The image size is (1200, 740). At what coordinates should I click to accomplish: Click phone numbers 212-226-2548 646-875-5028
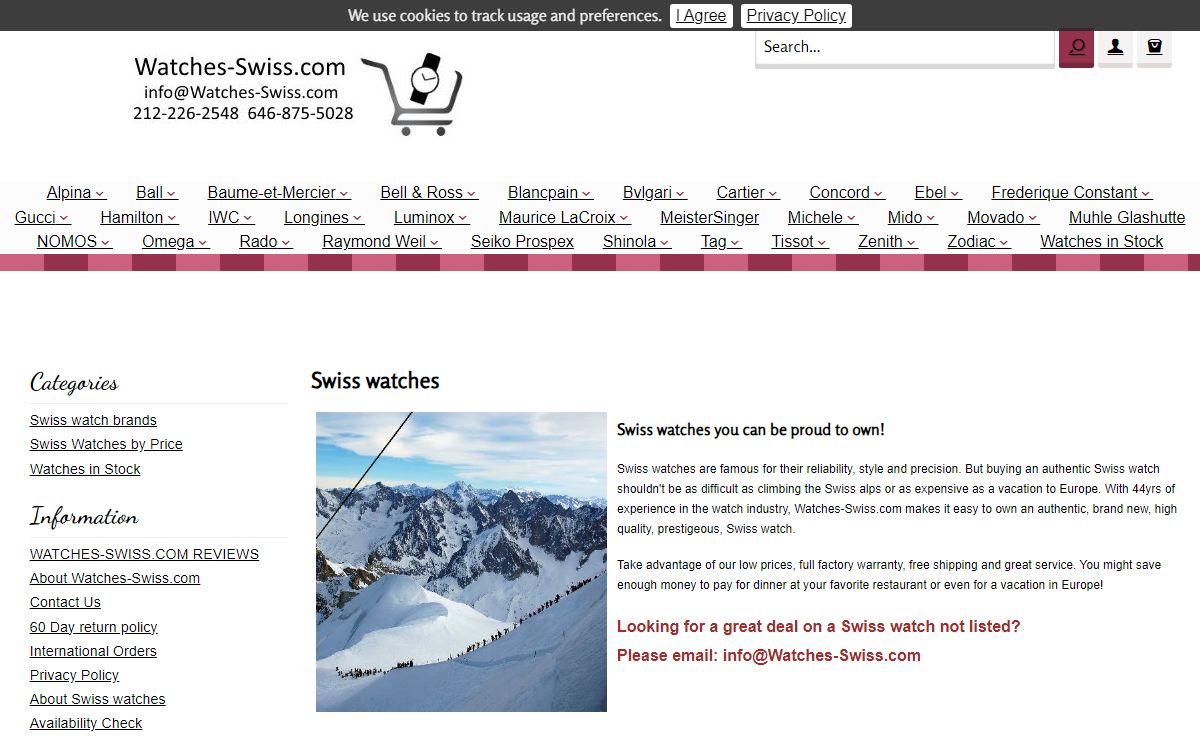(x=243, y=113)
